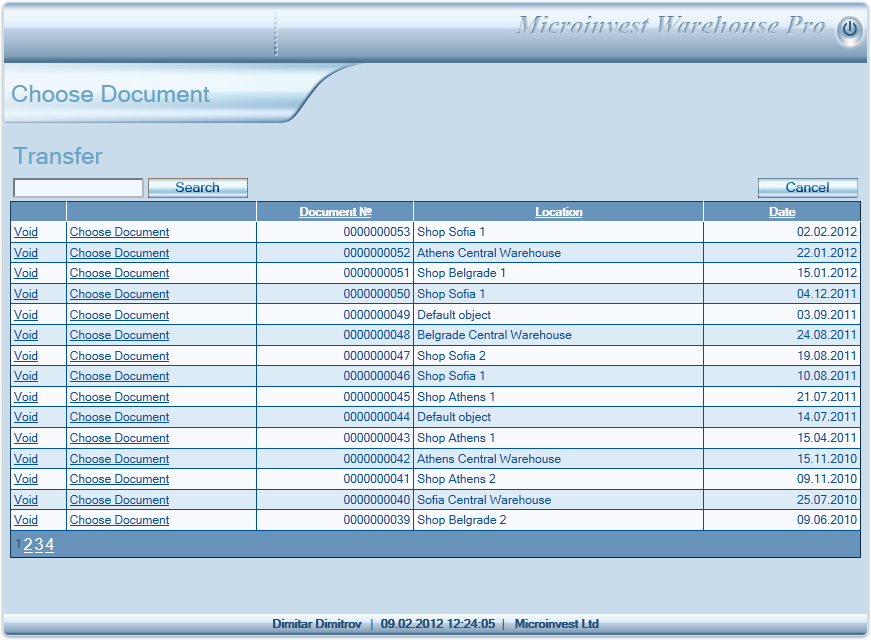Click the date 22.01.2012 cell
Image resolution: width=871 pixels, height=640 pixels.
[782, 253]
